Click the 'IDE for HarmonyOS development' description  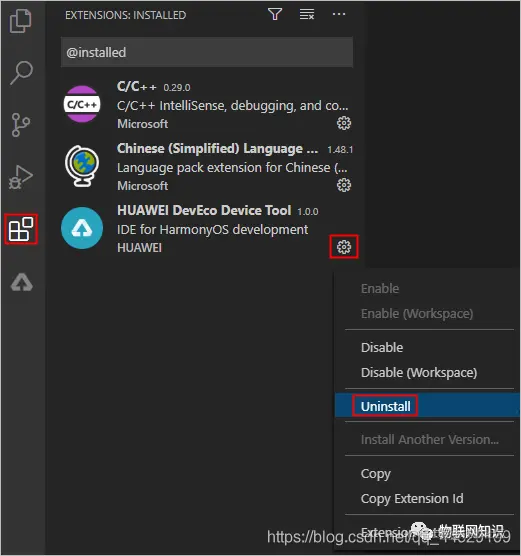tap(212, 229)
